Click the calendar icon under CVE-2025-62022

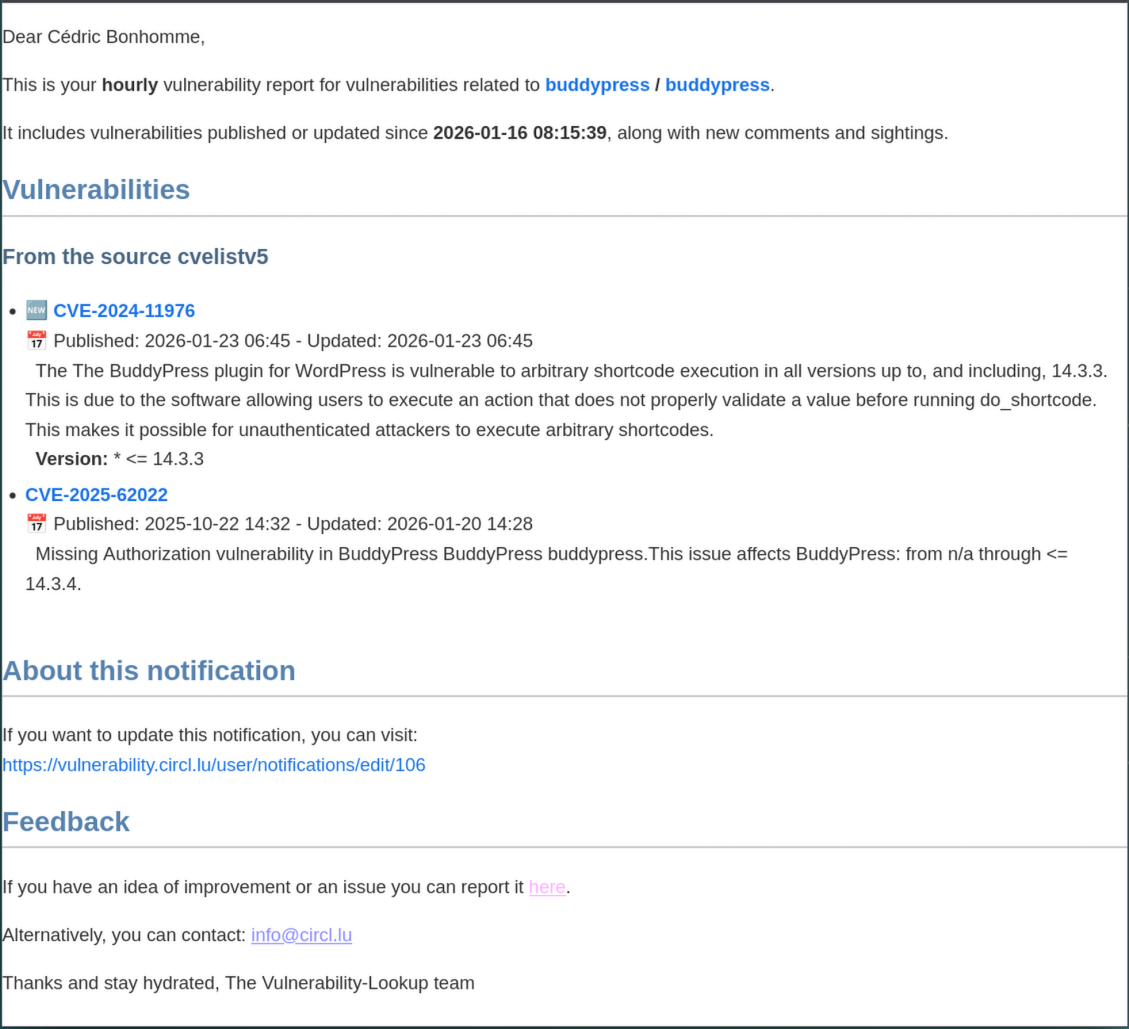point(36,524)
